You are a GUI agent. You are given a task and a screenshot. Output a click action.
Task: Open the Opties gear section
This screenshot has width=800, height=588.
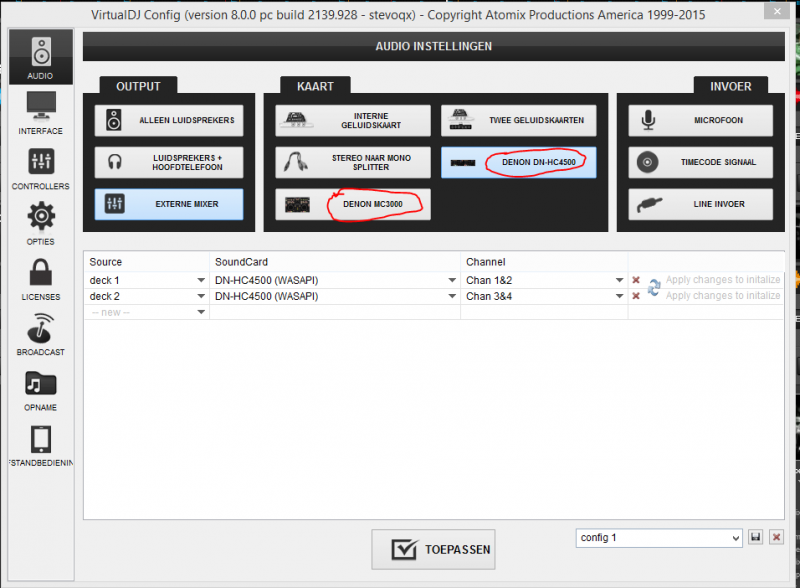[x=41, y=224]
